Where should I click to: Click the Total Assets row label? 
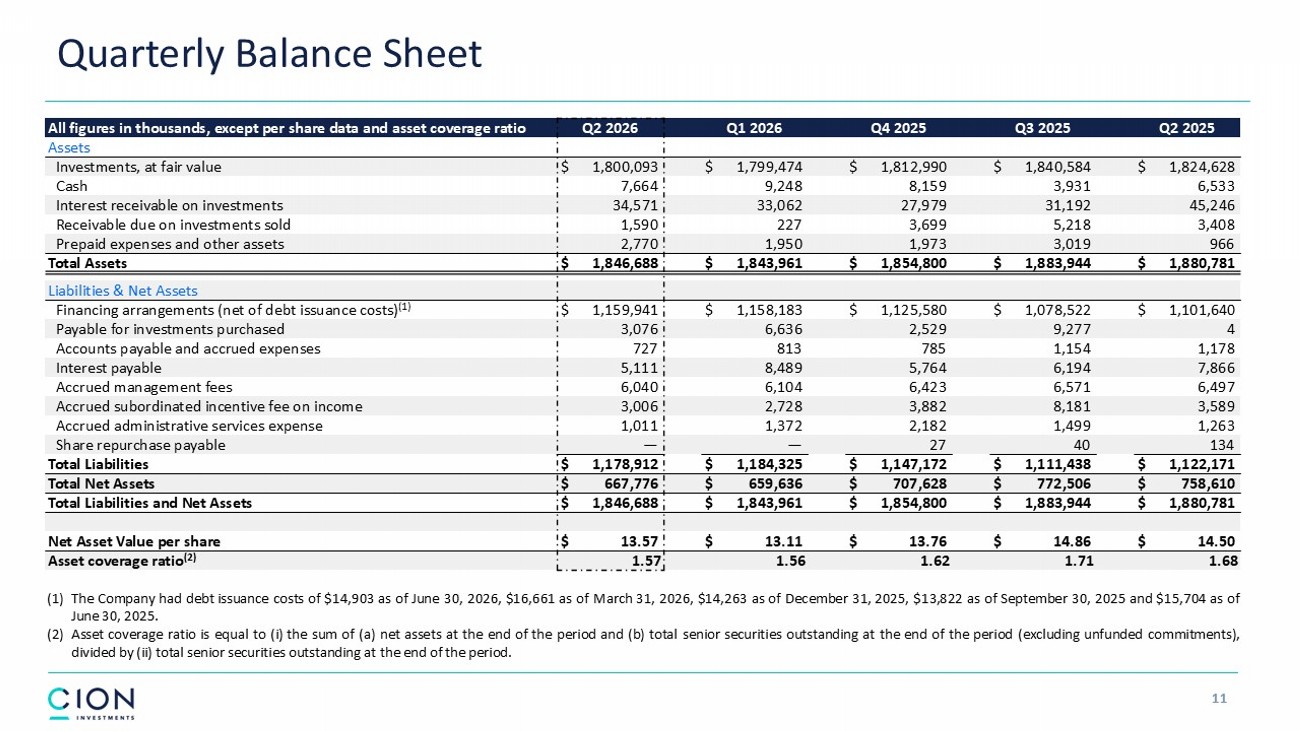click(x=87, y=263)
